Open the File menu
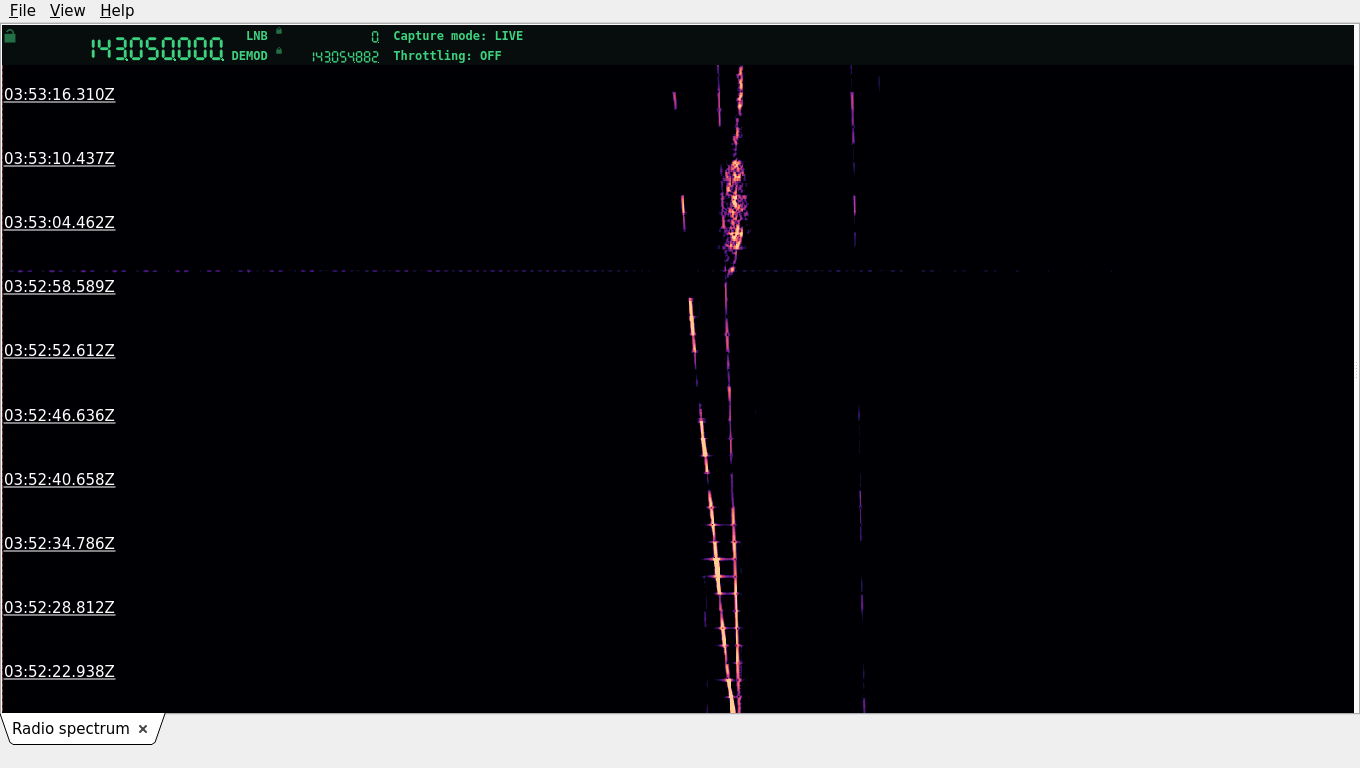 tap(22, 10)
